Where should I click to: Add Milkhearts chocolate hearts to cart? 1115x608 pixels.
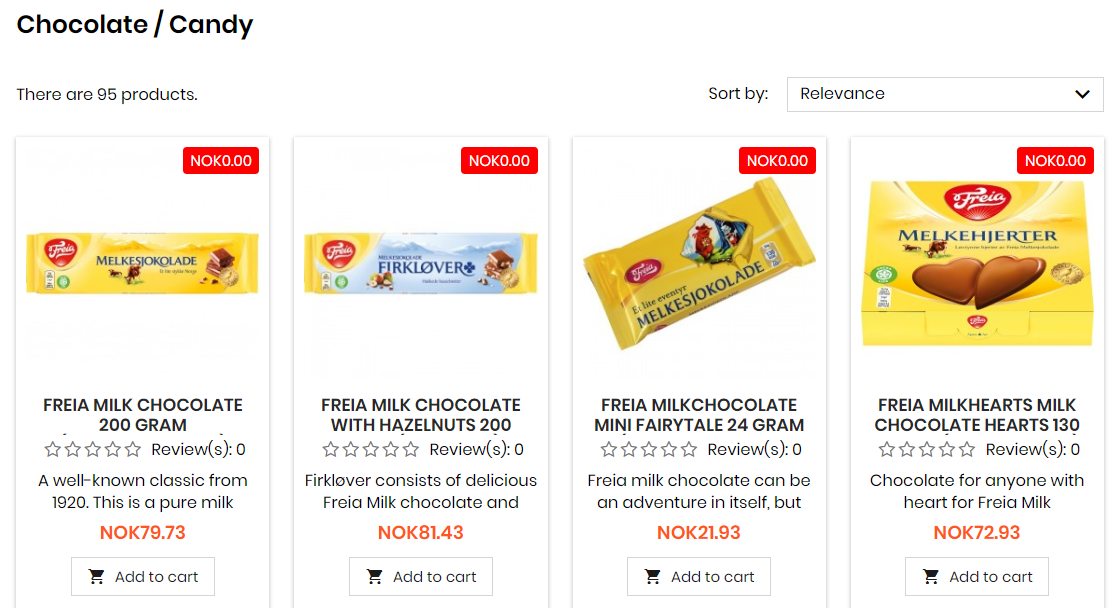(x=976, y=577)
